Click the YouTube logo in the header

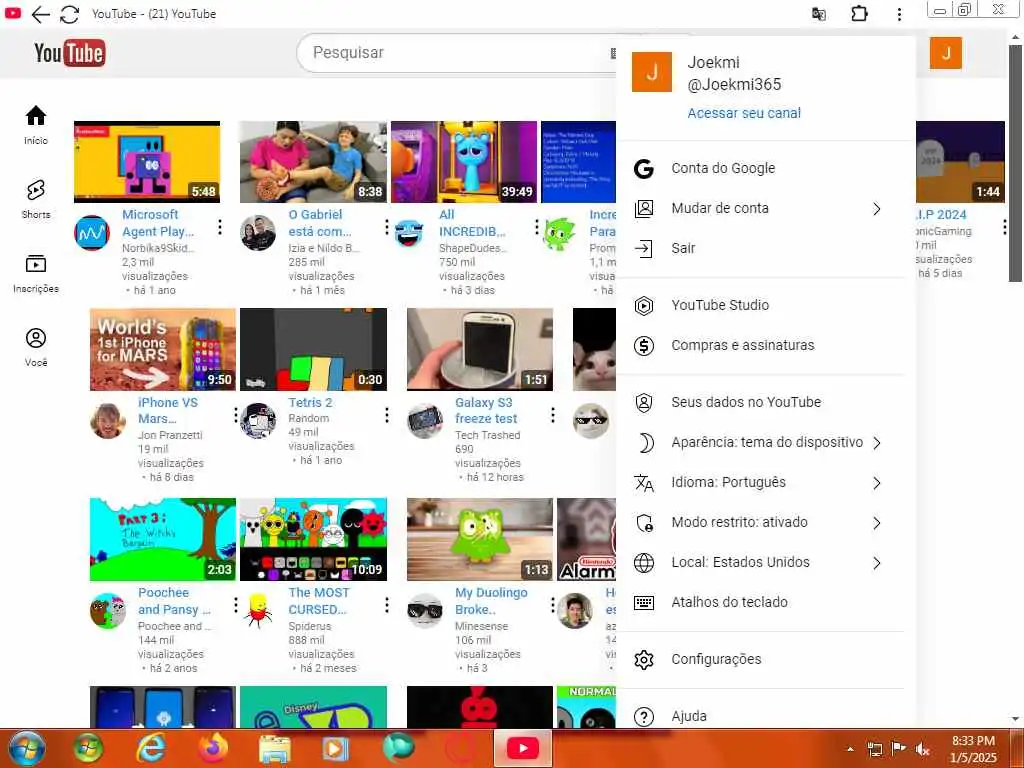coord(69,53)
